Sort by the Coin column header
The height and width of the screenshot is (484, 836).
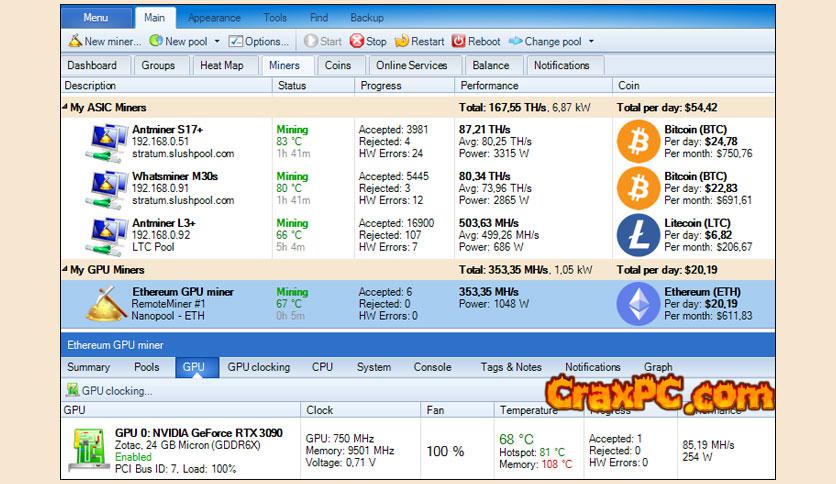click(694, 85)
